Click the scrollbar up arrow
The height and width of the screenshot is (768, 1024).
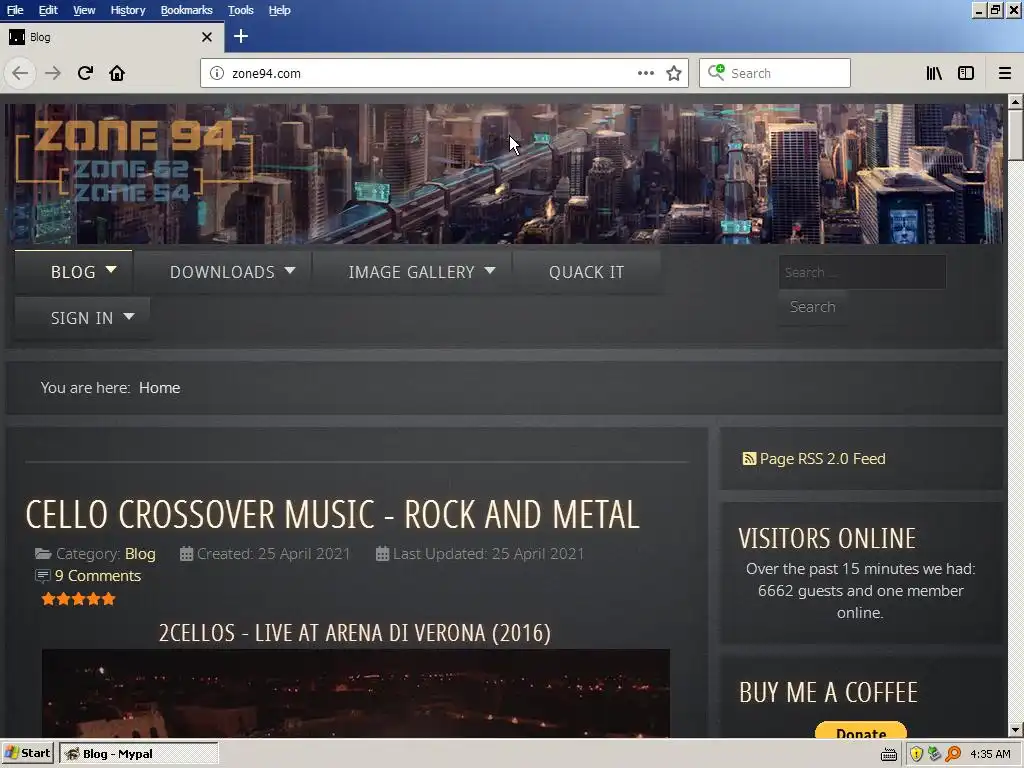pos(1016,101)
